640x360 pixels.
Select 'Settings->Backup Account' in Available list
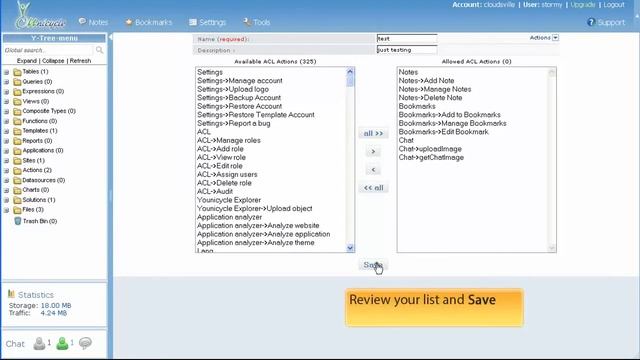(x=239, y=98)
